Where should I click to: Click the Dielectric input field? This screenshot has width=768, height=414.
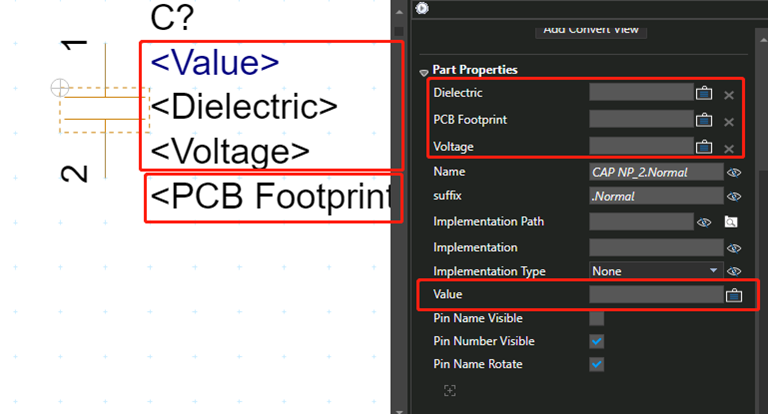[641, 93]
